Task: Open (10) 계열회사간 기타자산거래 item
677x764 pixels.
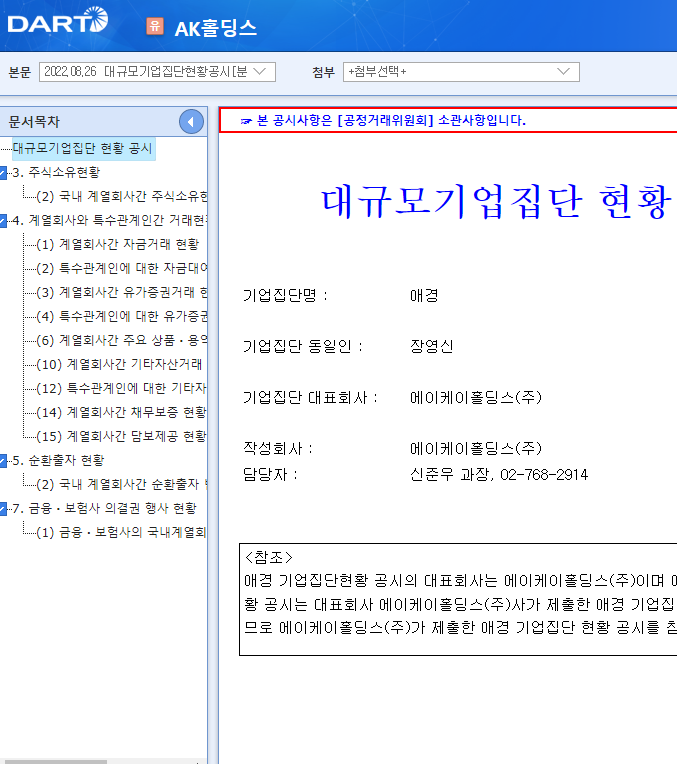Action: [x=119, y=364]
